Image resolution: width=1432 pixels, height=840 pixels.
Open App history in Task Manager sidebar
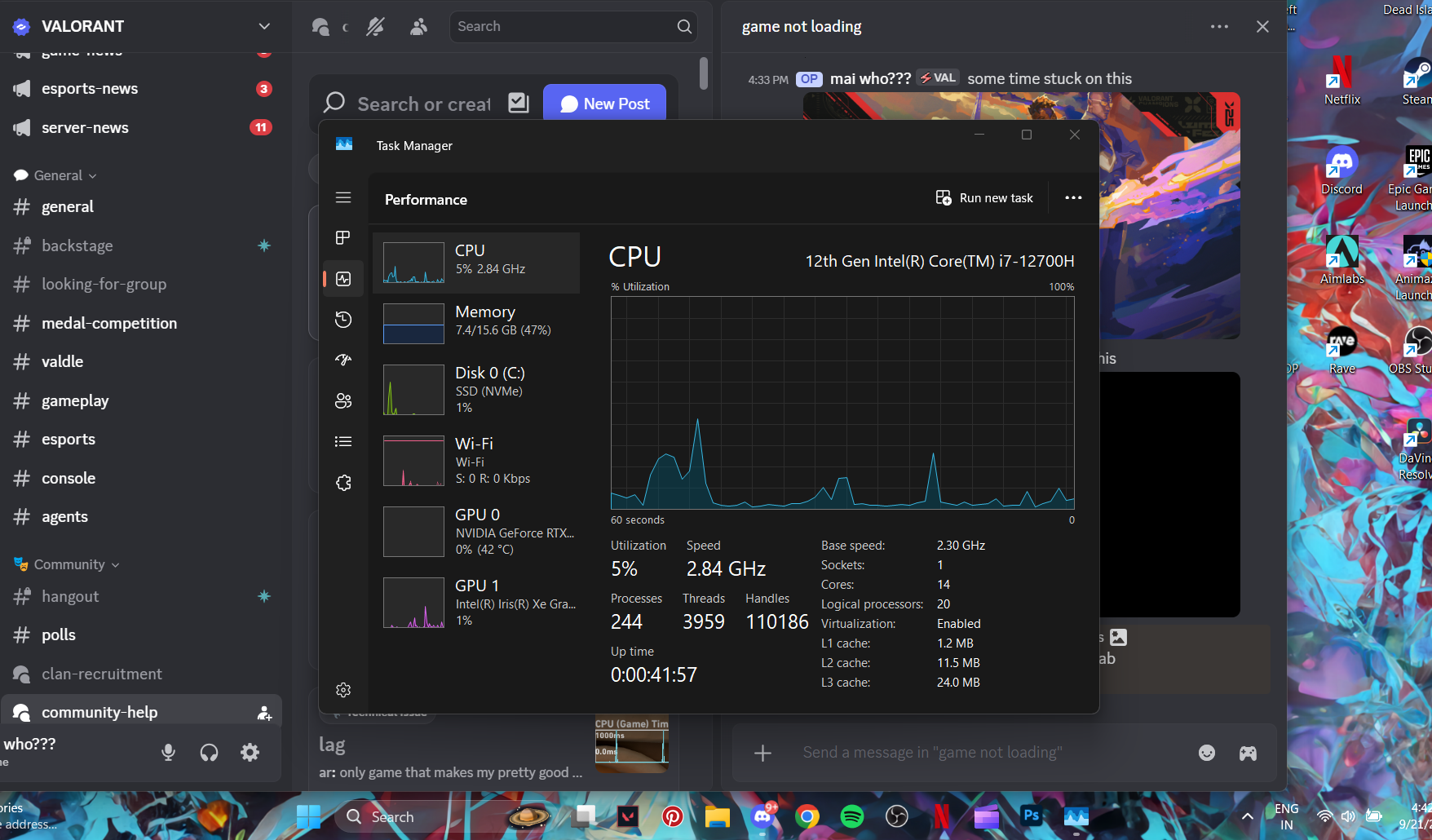point(343,319)
